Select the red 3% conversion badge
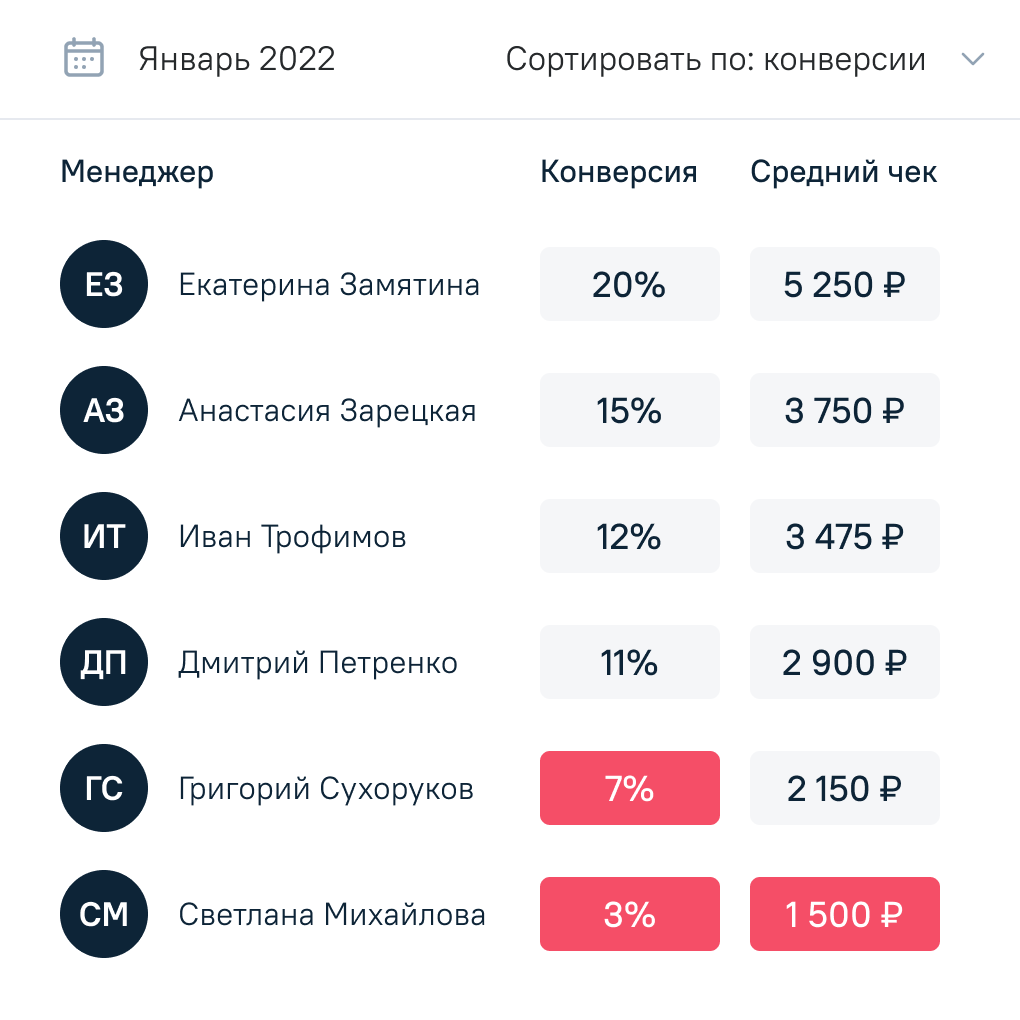Screen dimensions: 1020x1020 (x=630, y=914)
